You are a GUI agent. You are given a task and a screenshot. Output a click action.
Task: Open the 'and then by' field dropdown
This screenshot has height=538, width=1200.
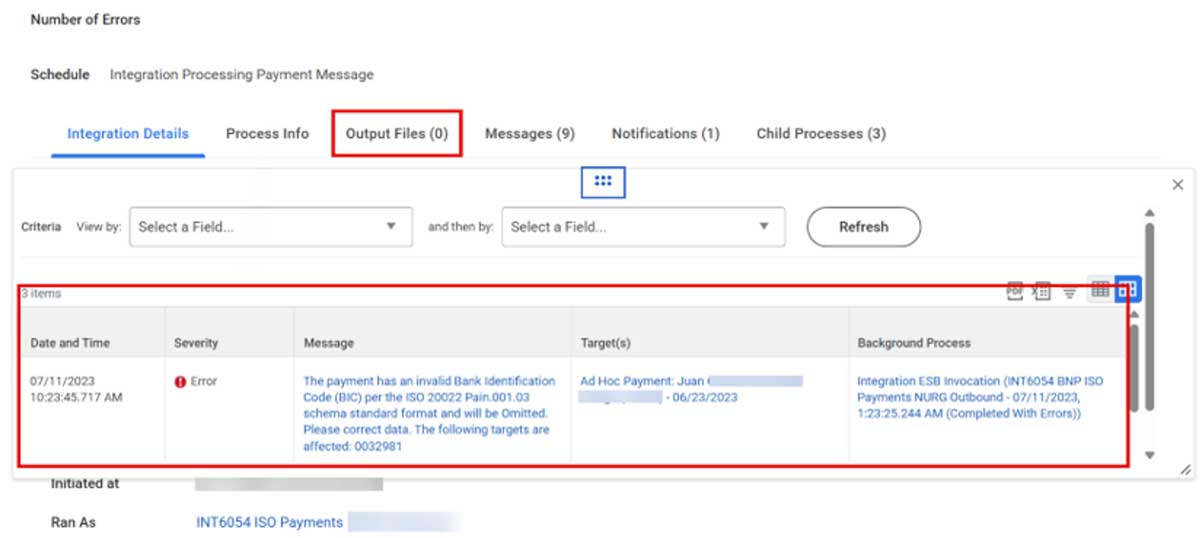[643, 227]
